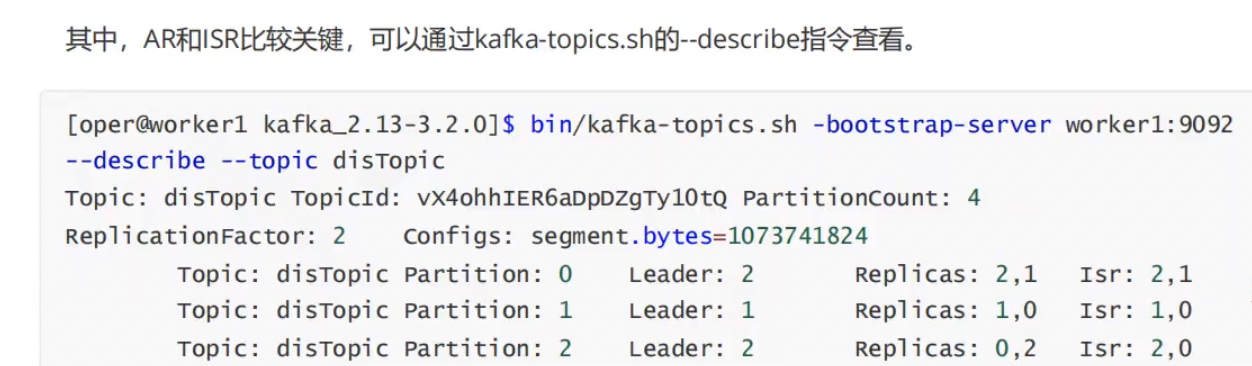Screen dimensions: 1252x366
Task: Click 'Replicas: 1,0' text
Action: [x=945, y=311]
